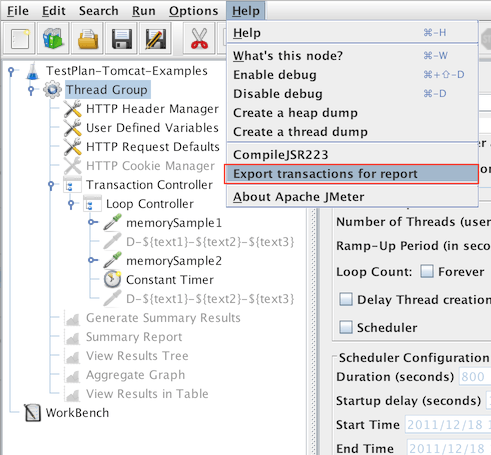Collapse the Transaction Controller node

(x=51, y=185)
